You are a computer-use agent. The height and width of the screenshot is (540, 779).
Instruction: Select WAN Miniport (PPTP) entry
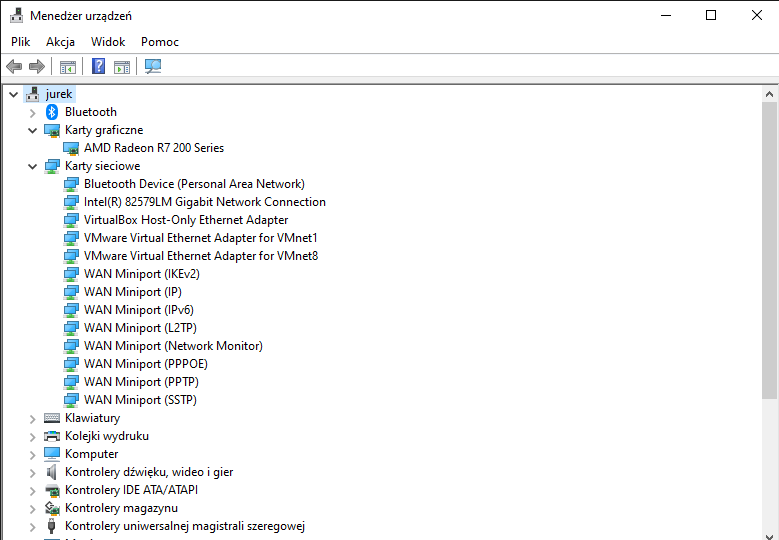coord(141,382)
